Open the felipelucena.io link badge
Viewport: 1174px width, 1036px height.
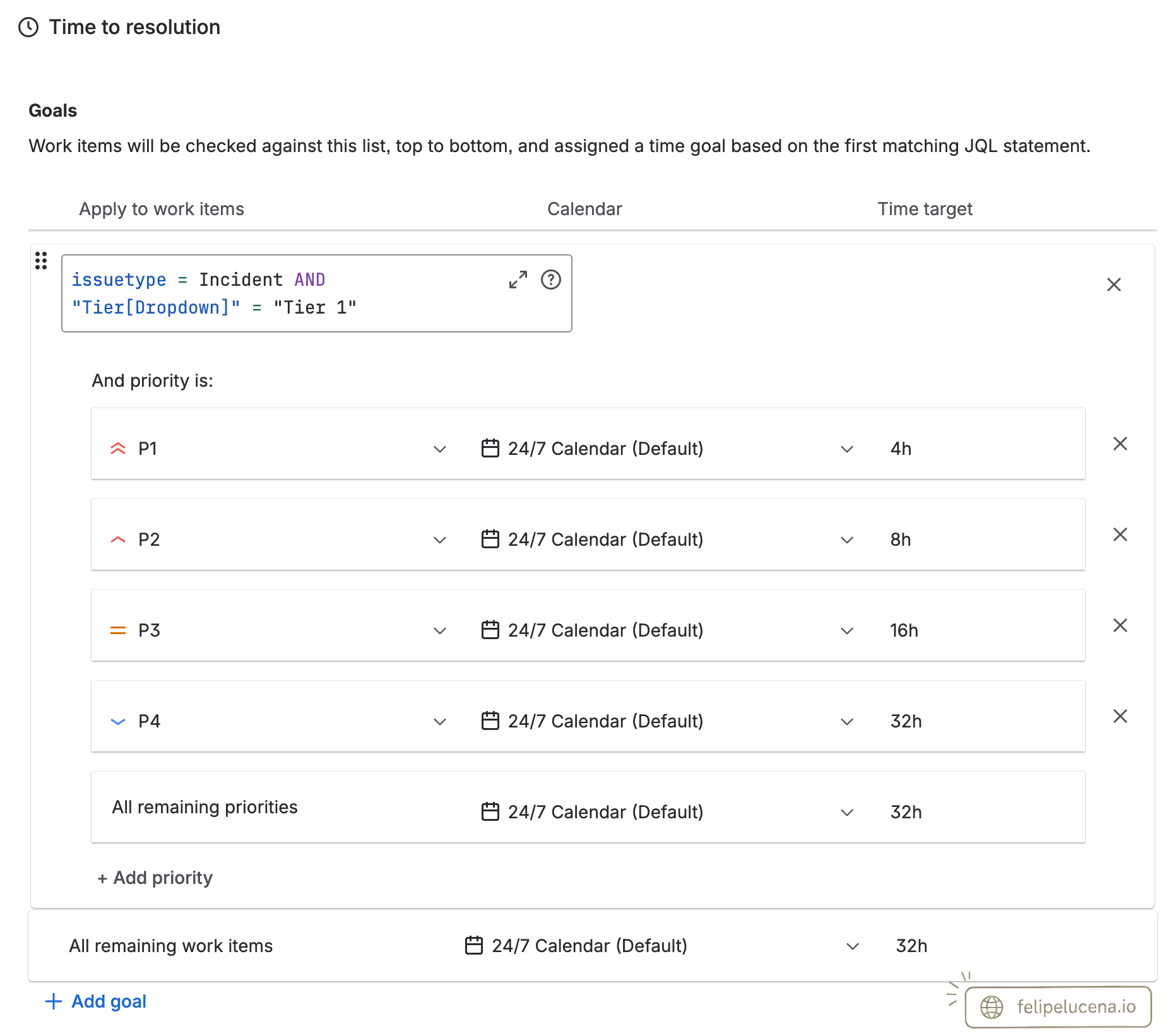(x=1058, y=1006)
